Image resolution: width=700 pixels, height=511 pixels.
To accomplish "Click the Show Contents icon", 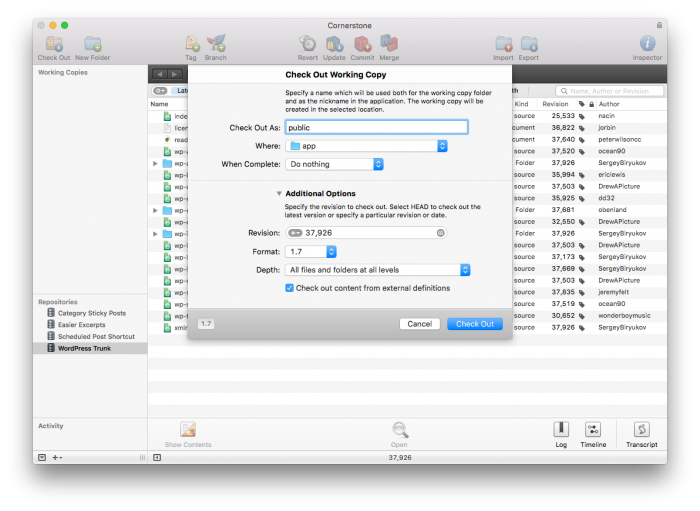I will 188,430.
